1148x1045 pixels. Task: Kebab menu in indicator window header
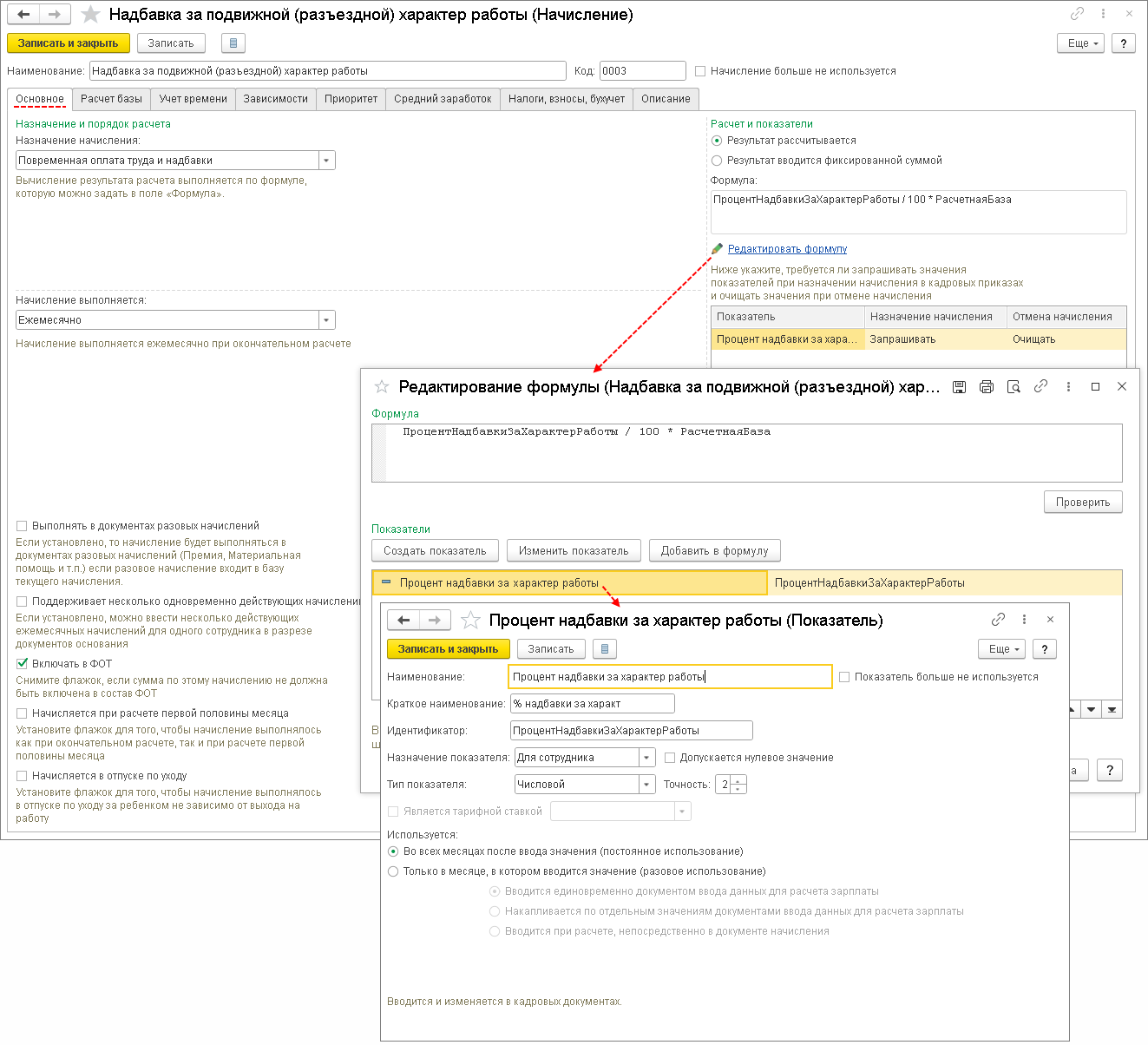pos(1024,620)
